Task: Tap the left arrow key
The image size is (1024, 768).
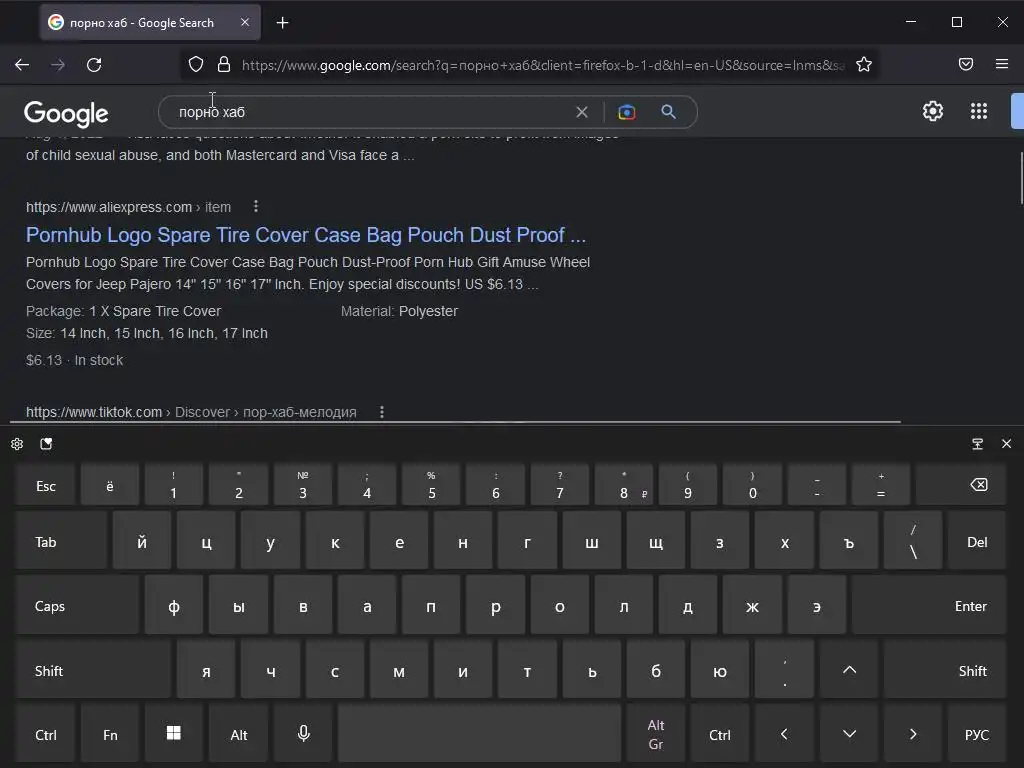Action: 784,733
